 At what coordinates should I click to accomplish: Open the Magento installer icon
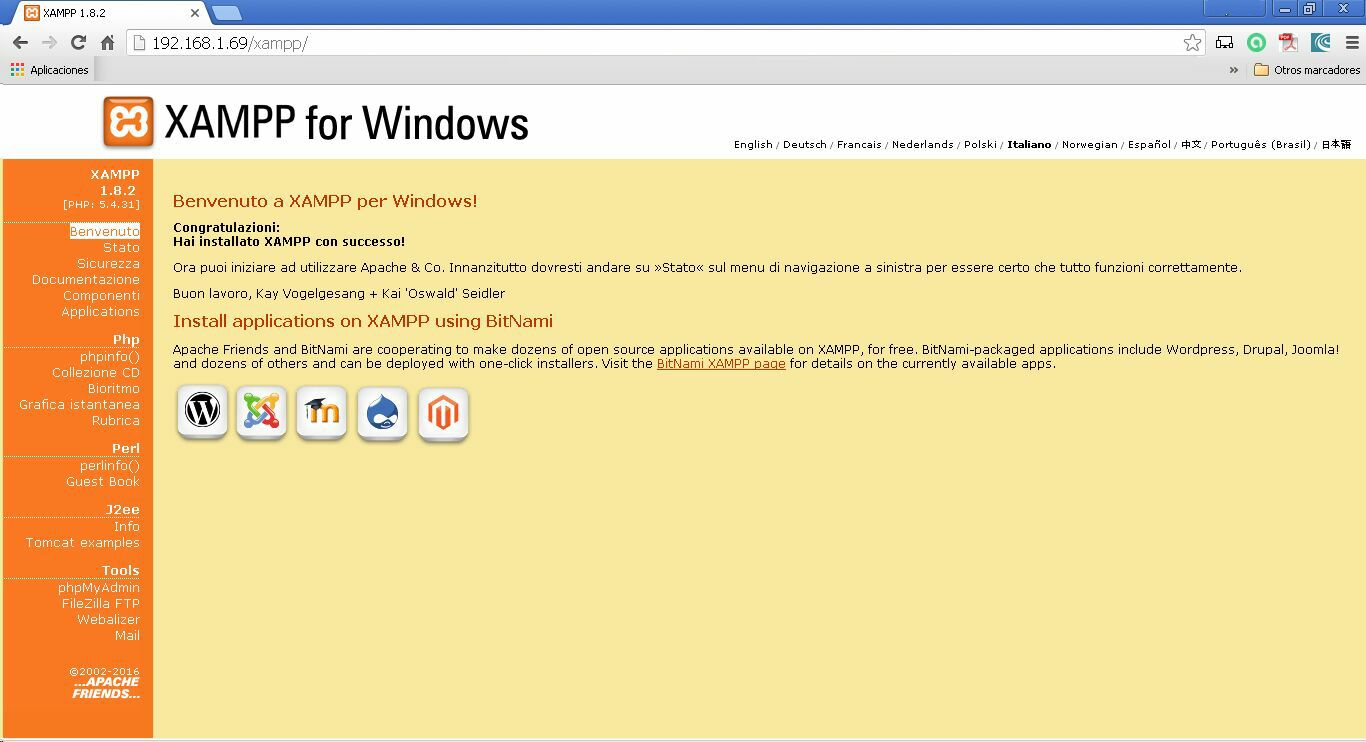443,413
